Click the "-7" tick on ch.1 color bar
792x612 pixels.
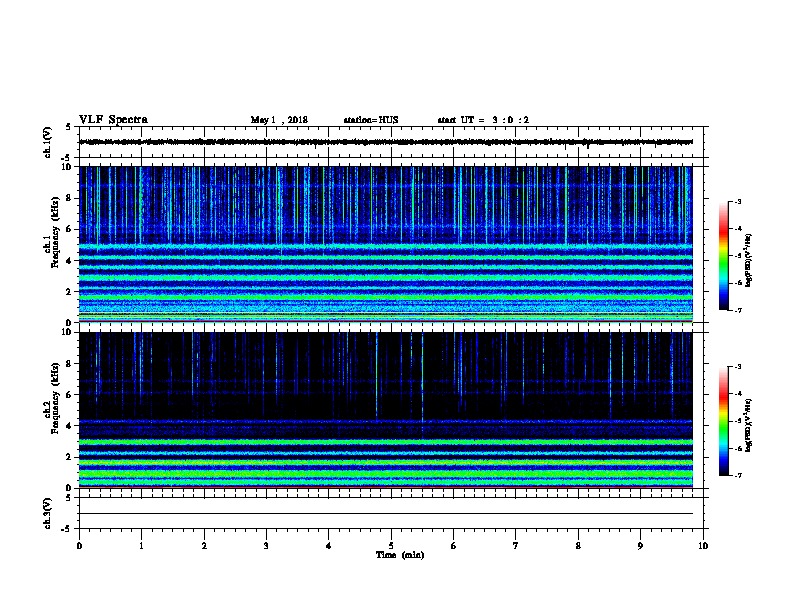(738, 310)
